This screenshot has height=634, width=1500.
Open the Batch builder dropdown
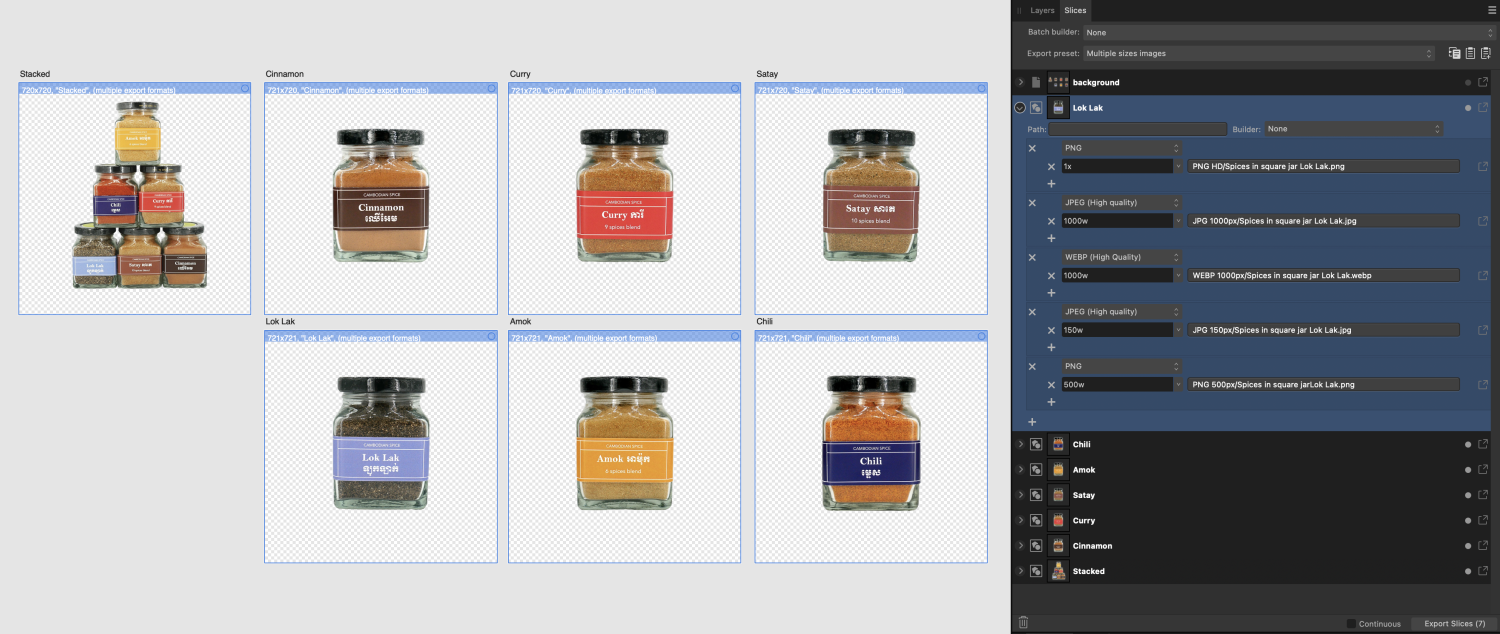[x=1289, y=33]
